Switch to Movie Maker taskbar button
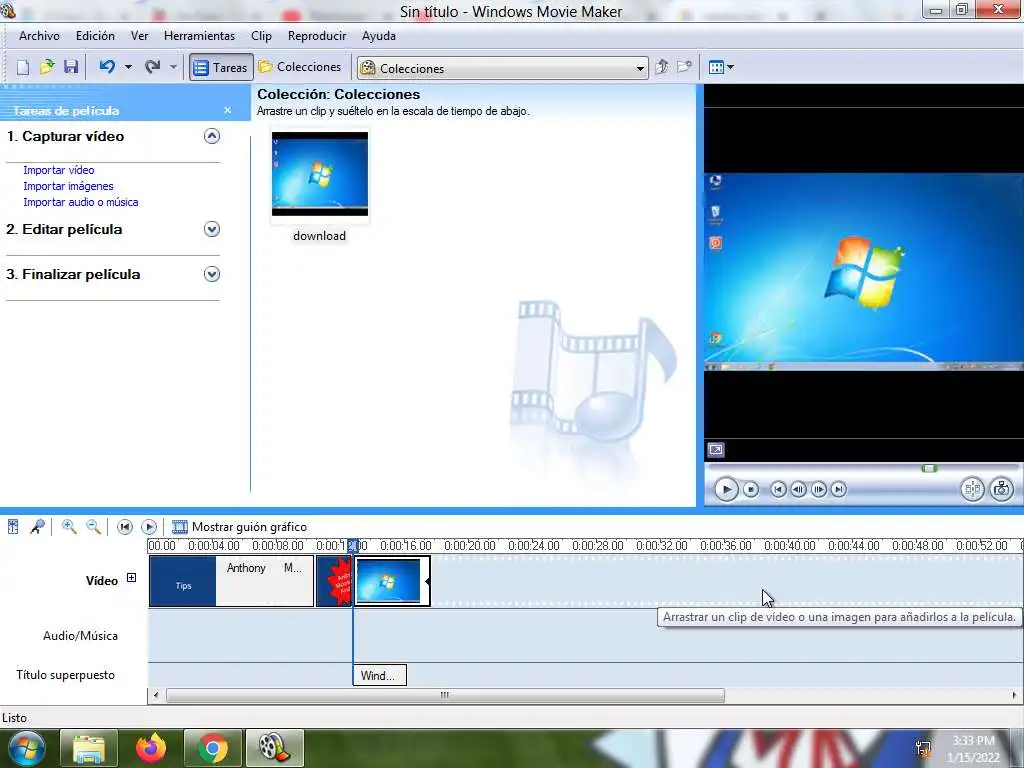The height and width of the screenshot is (768, 1024). coord(275,748)
